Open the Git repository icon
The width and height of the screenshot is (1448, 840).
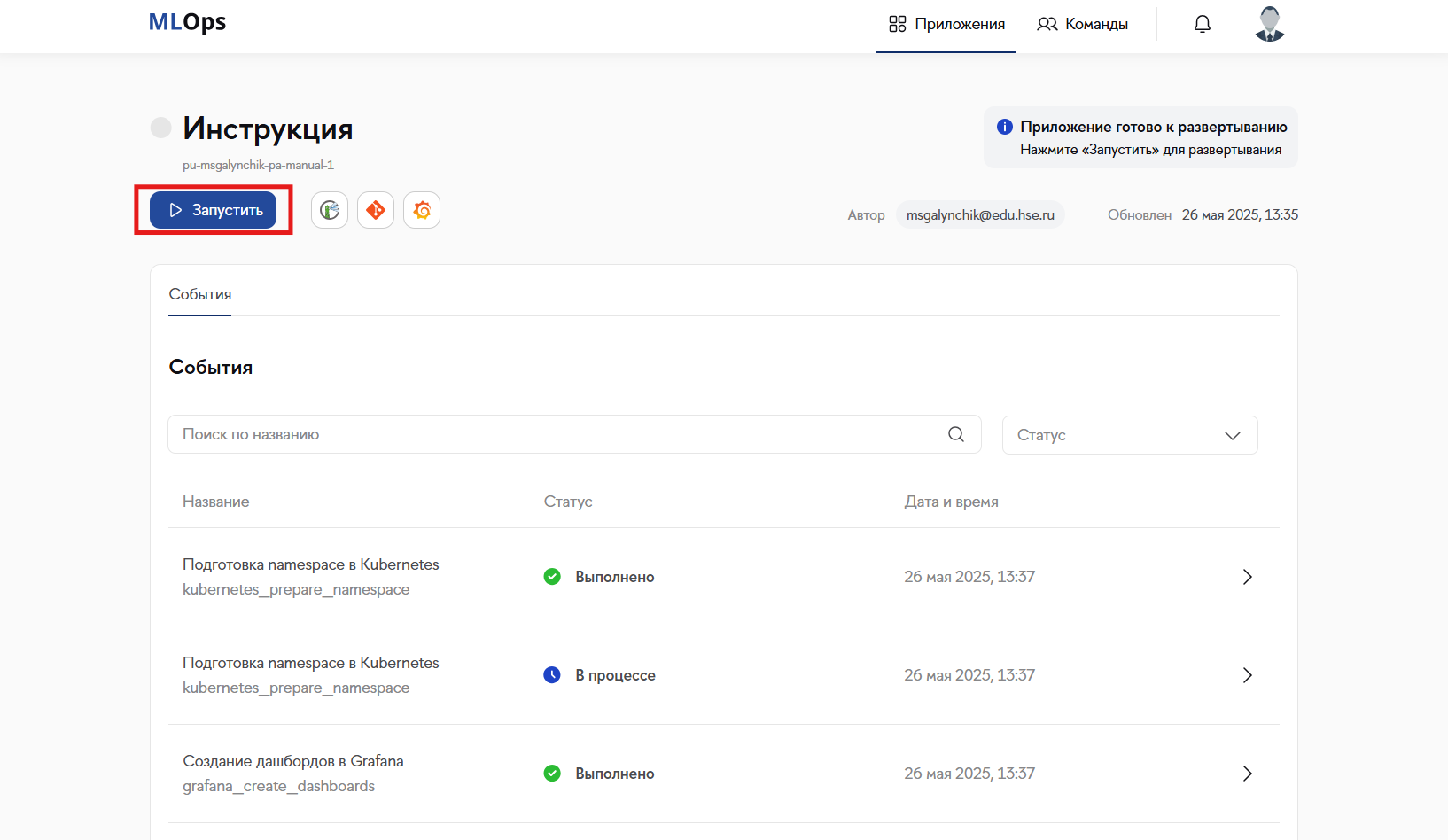pyautogui.click(x=376, y=211)
